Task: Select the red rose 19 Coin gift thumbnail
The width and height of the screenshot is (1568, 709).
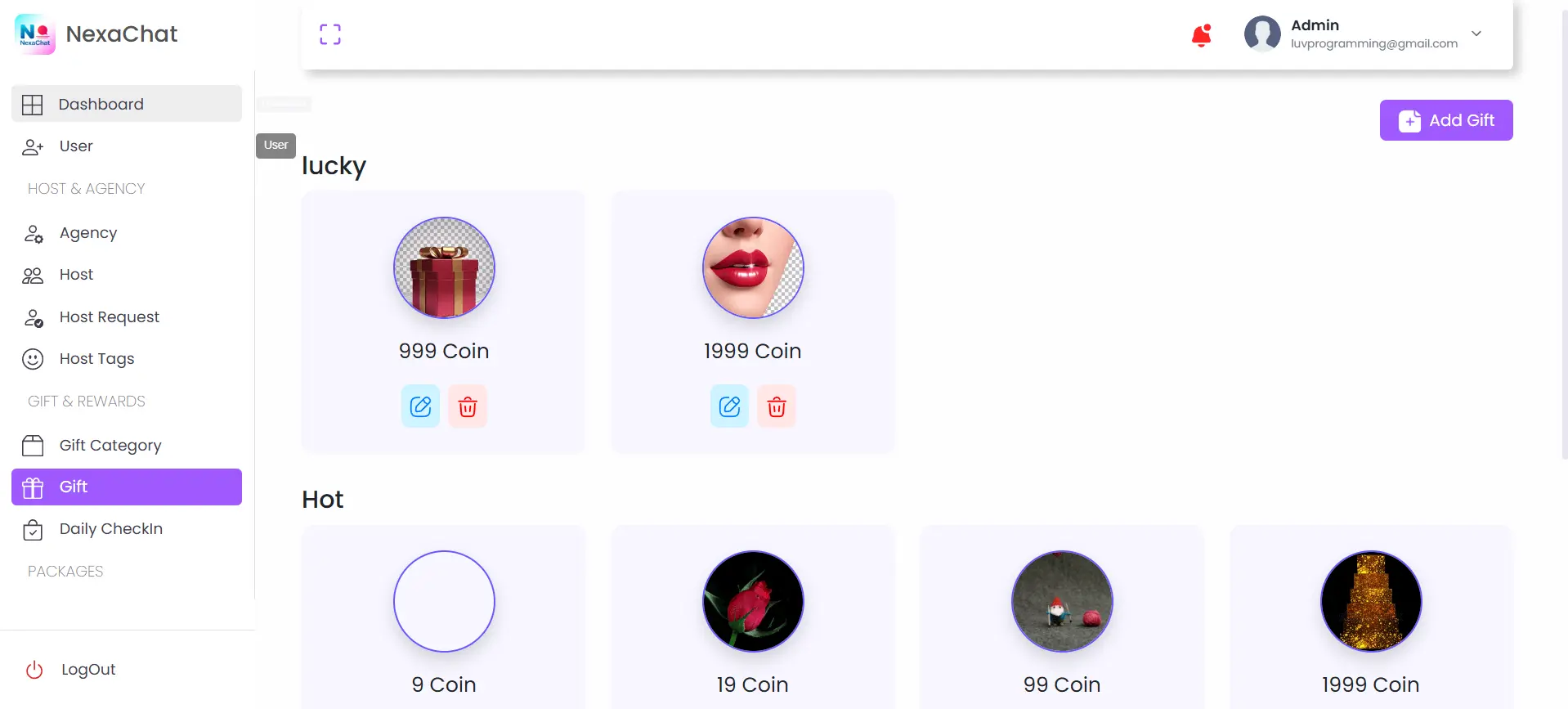Action: 751,601
